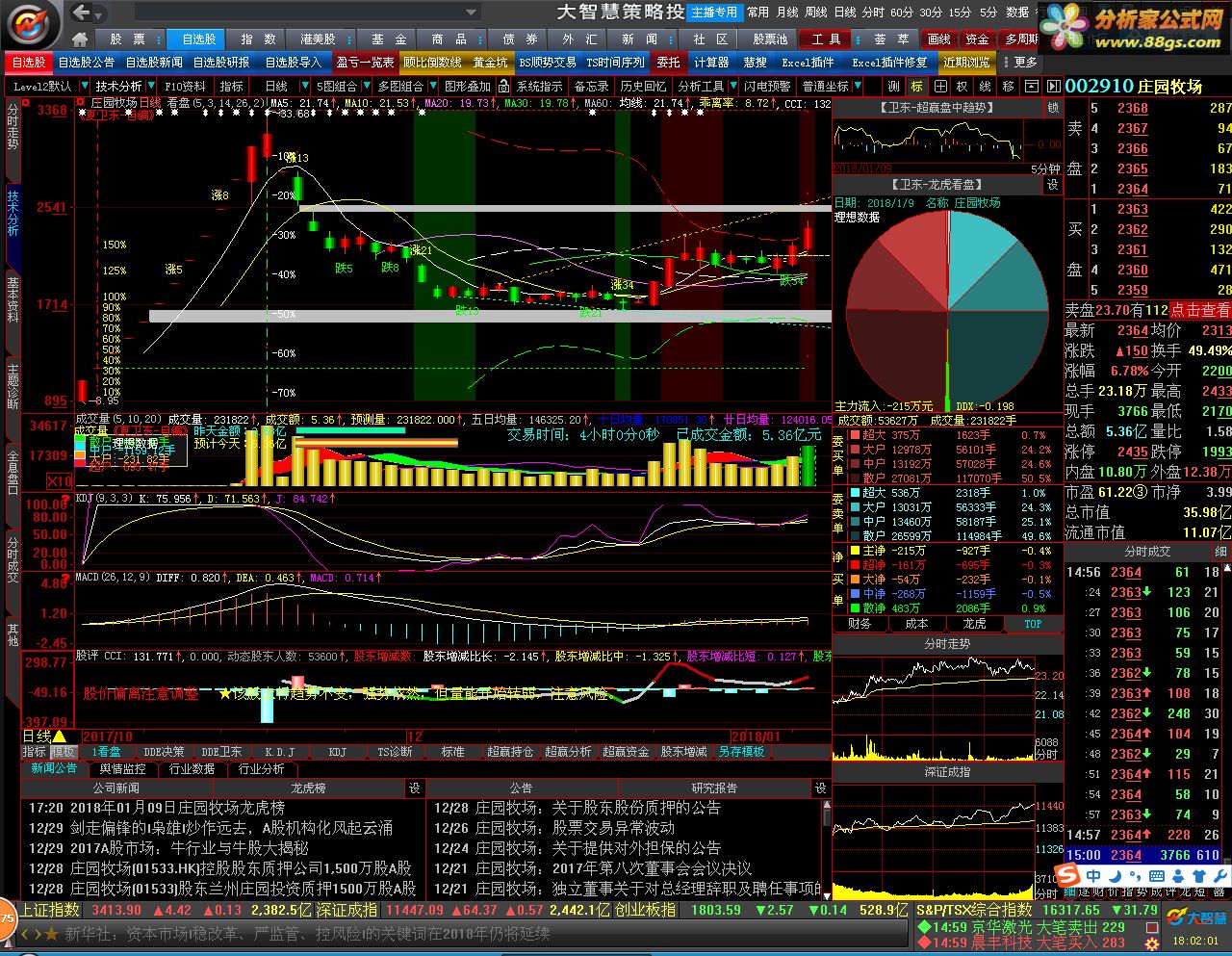Click the keyboard icon in IME toolbar
This screenshot has height=956, width=1232.
1157,875
